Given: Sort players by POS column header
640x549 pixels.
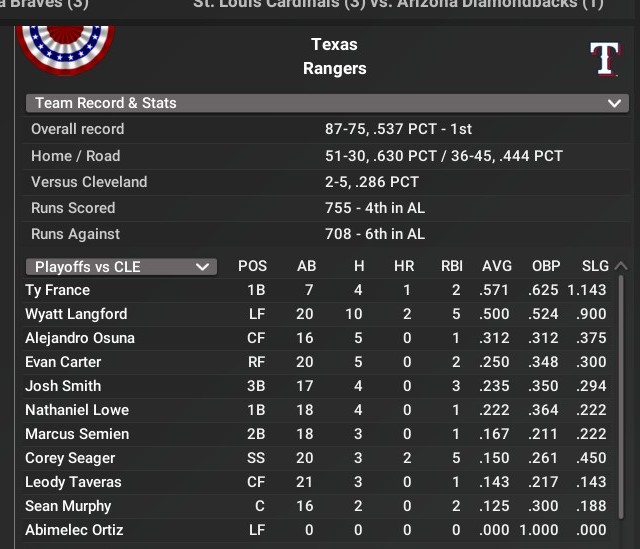Looking at the screenshot, I should (x=252, y=266).
